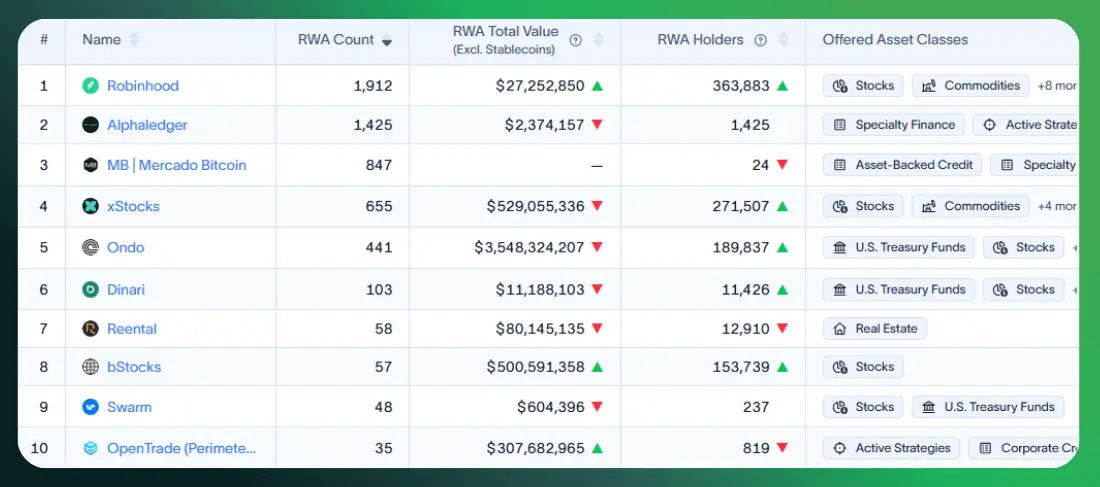Screen dimensions: 1100x487
Task: Click Active Strategies tag in OpenTrade row
Action: point(891,448)
